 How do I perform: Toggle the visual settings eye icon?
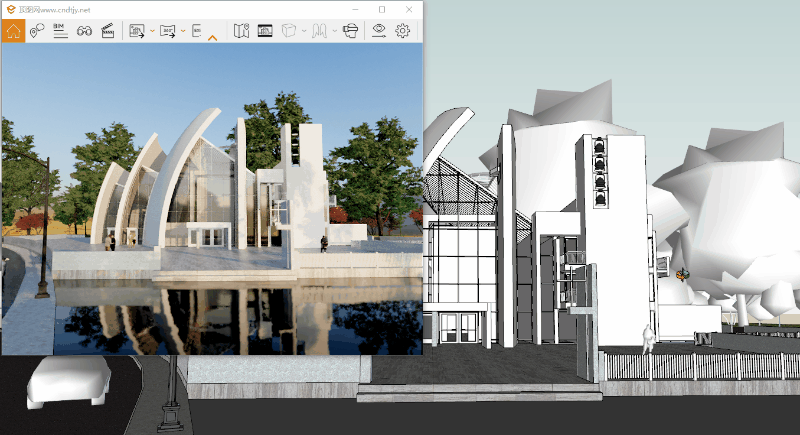pos(379,31)
